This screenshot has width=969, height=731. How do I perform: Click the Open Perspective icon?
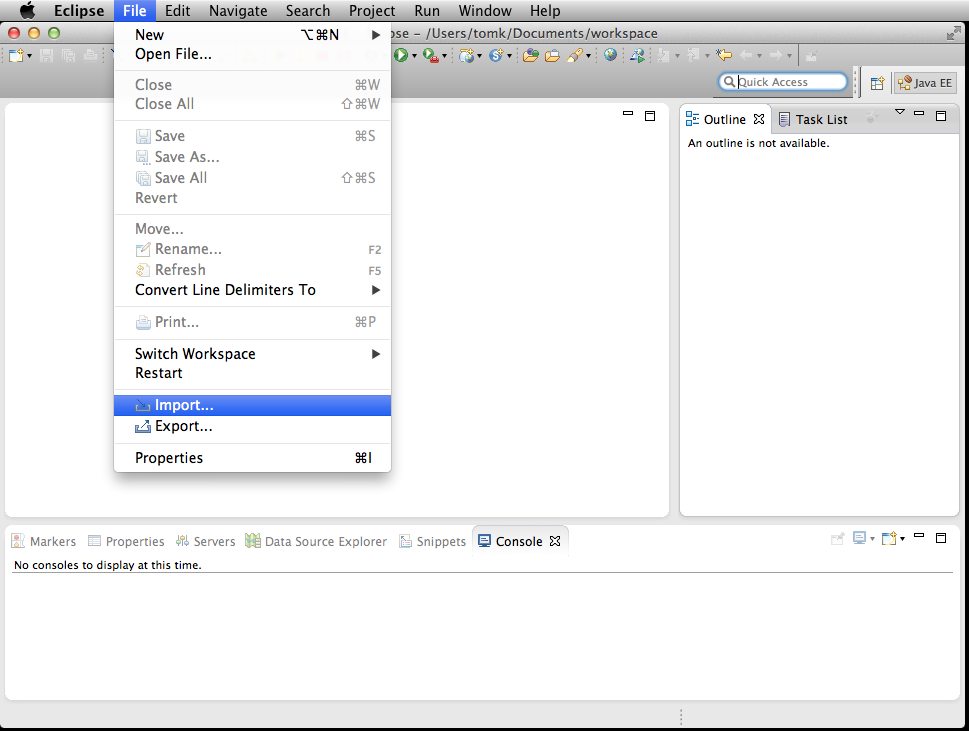point(877,83)
